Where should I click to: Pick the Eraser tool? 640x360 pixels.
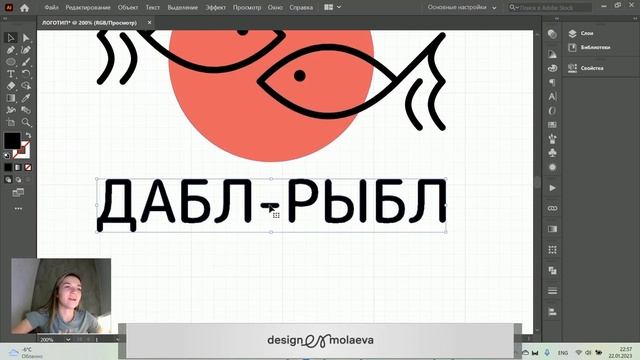tap(11, 86)
